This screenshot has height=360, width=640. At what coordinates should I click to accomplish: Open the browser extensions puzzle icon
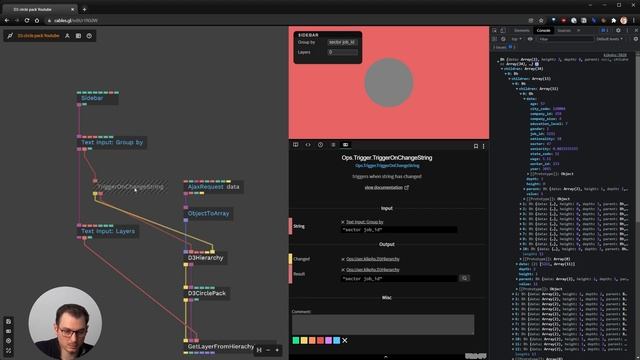click(613, 20)
